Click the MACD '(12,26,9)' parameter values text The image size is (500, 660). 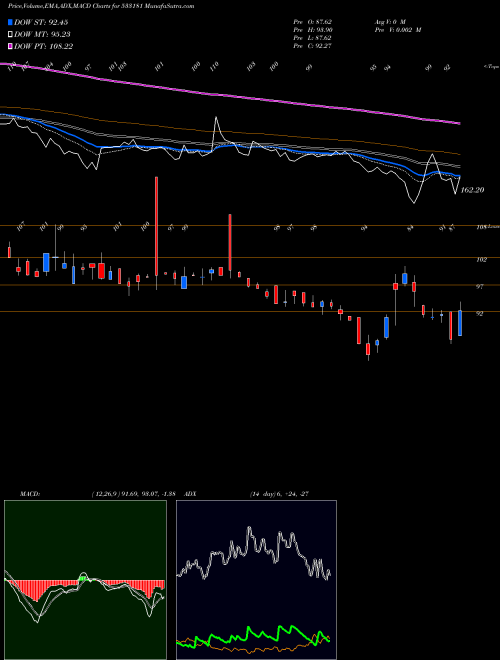click(133, 494)
